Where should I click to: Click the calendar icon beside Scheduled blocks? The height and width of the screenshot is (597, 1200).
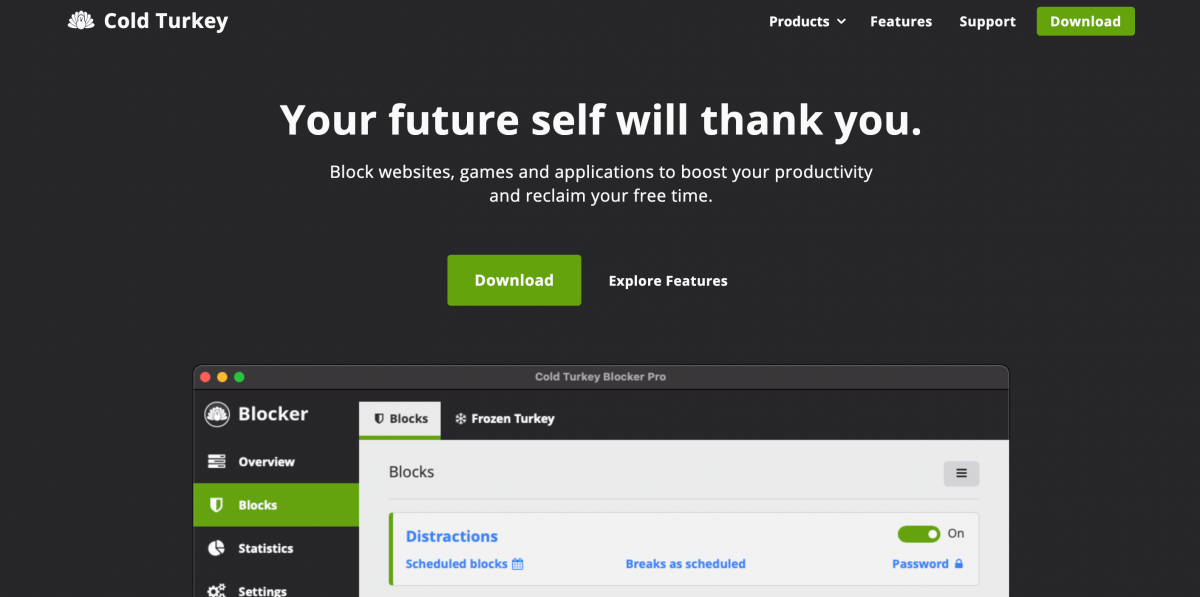(x=518, y=564)
